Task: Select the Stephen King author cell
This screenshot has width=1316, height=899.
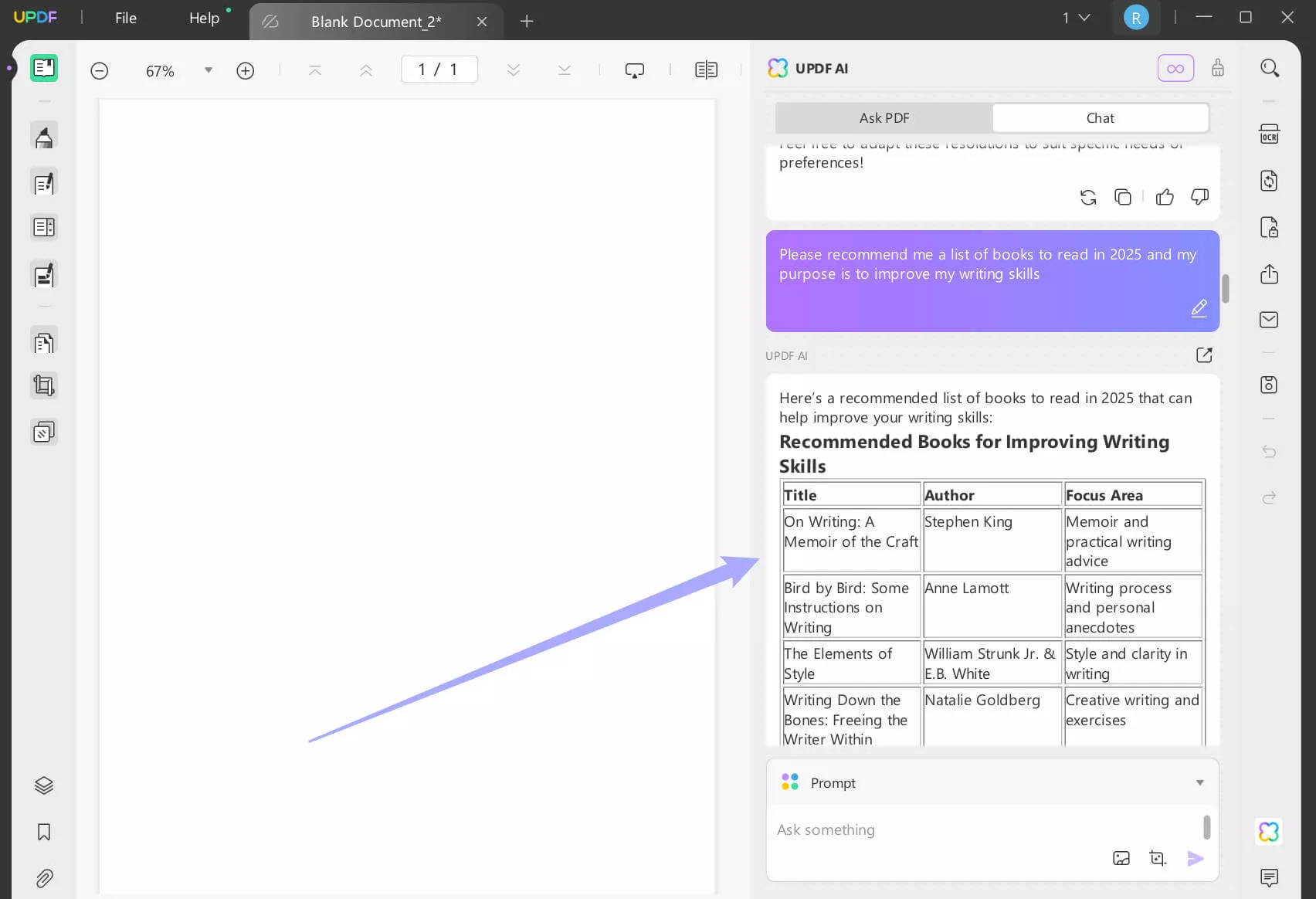Action: point(992,540)
